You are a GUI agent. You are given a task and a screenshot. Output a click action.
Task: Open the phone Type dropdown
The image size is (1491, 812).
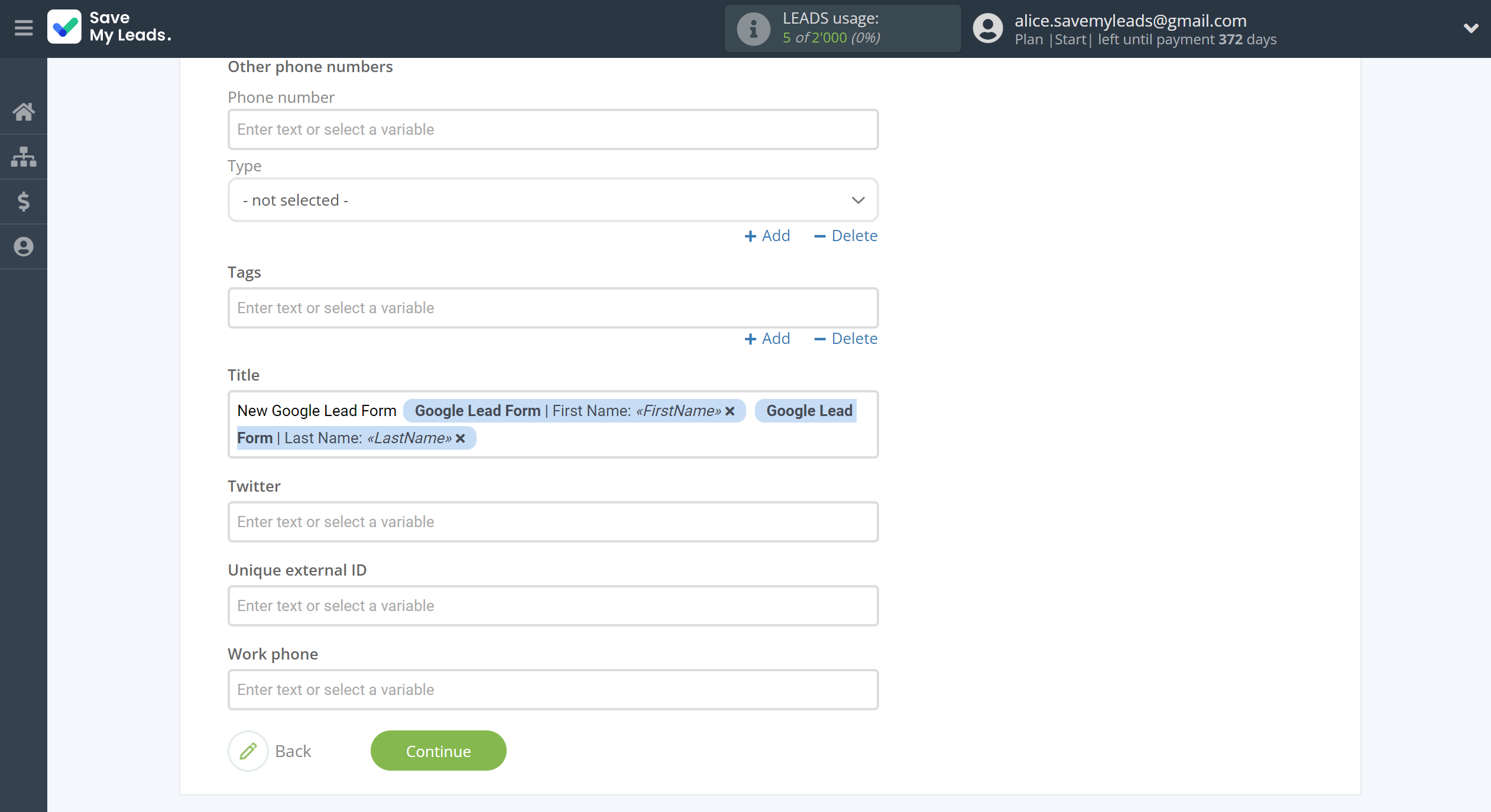[x=553, y=200]
